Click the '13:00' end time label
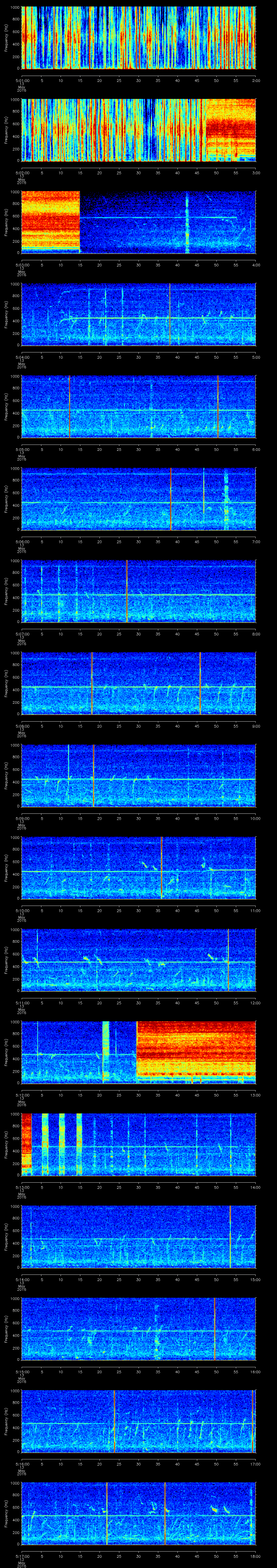 [255, 1095]
